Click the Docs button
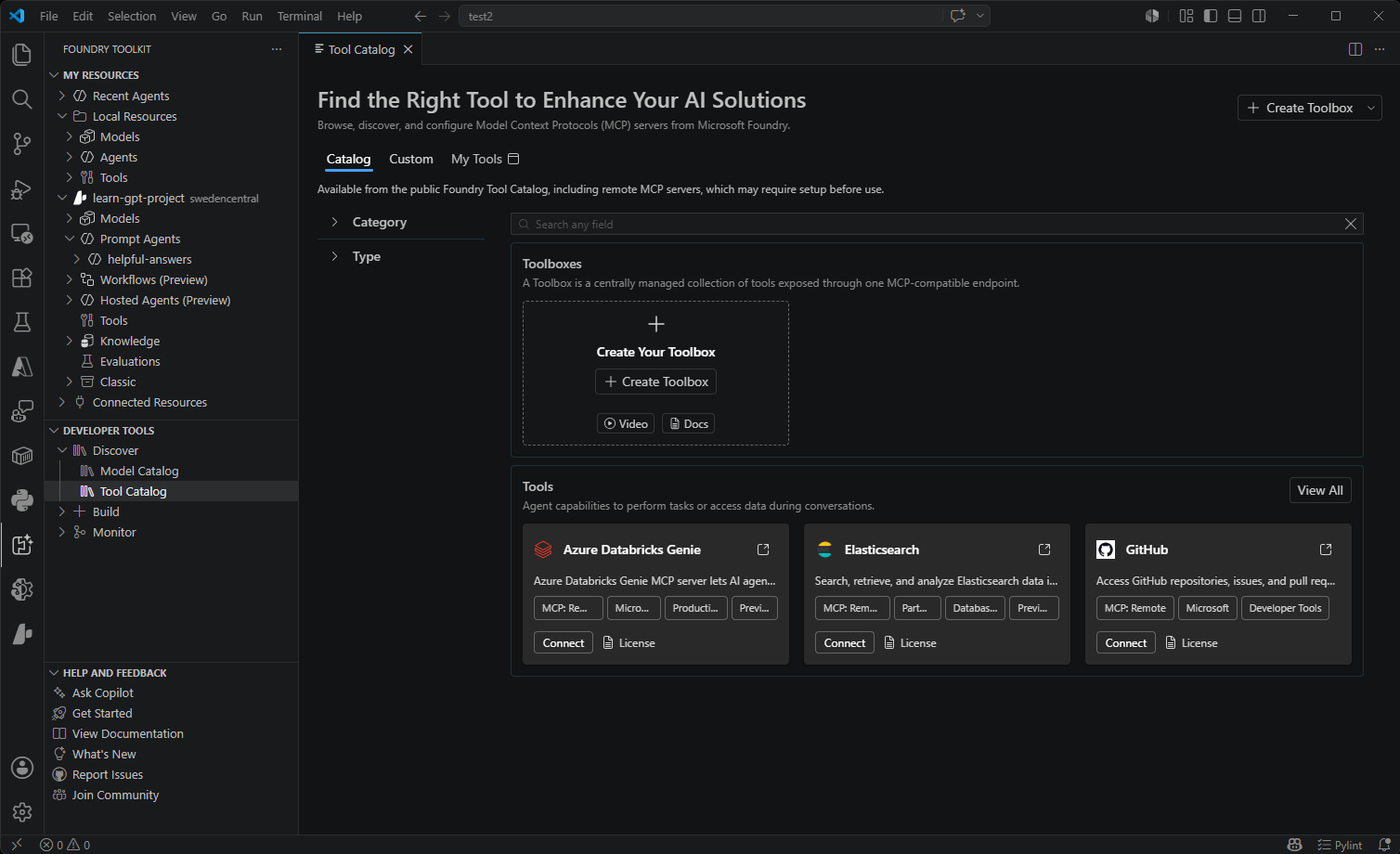Image resolution: width=1400 pixels, height=854 pixels. click(689, 423)
